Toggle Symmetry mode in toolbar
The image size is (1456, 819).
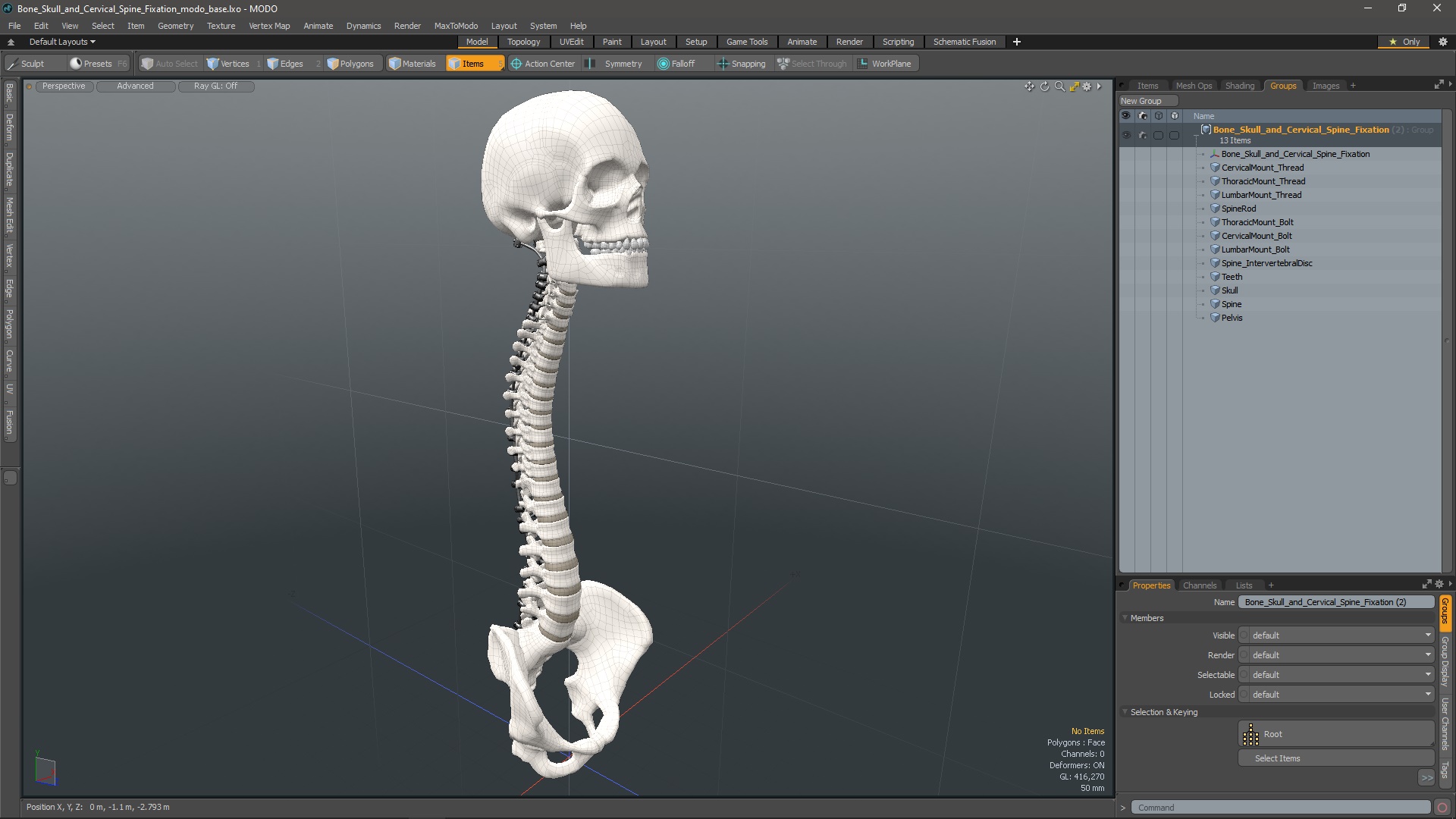[615, 64]
